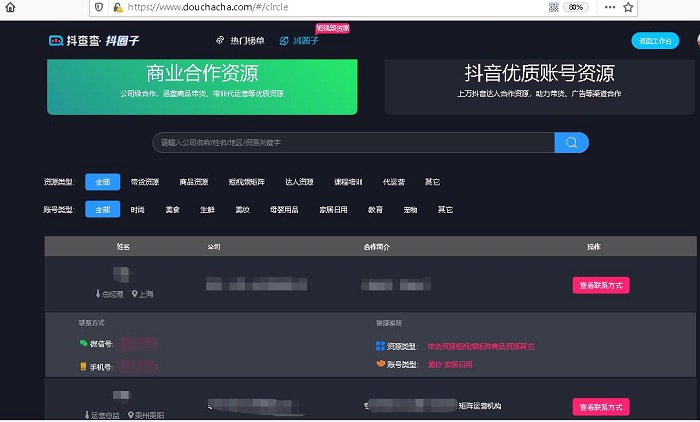The height and width of the screenshot is (422, 700).
Task: Filter resource type by 商品资源
Action: pyautogui.click(x=194, y=182)
